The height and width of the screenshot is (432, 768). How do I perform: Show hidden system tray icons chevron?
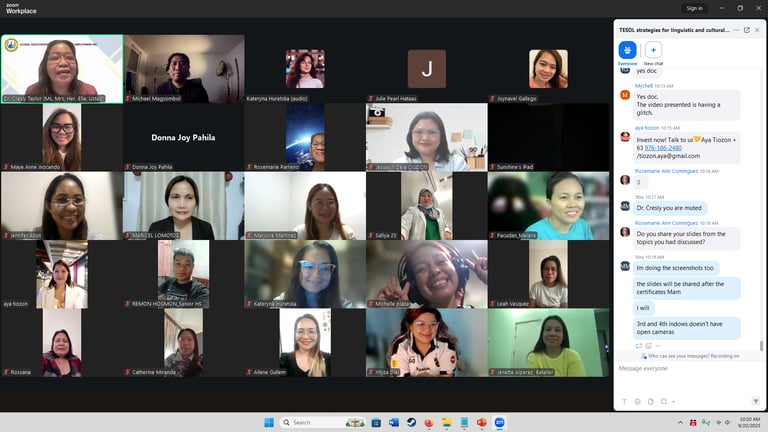pos(680,423)
